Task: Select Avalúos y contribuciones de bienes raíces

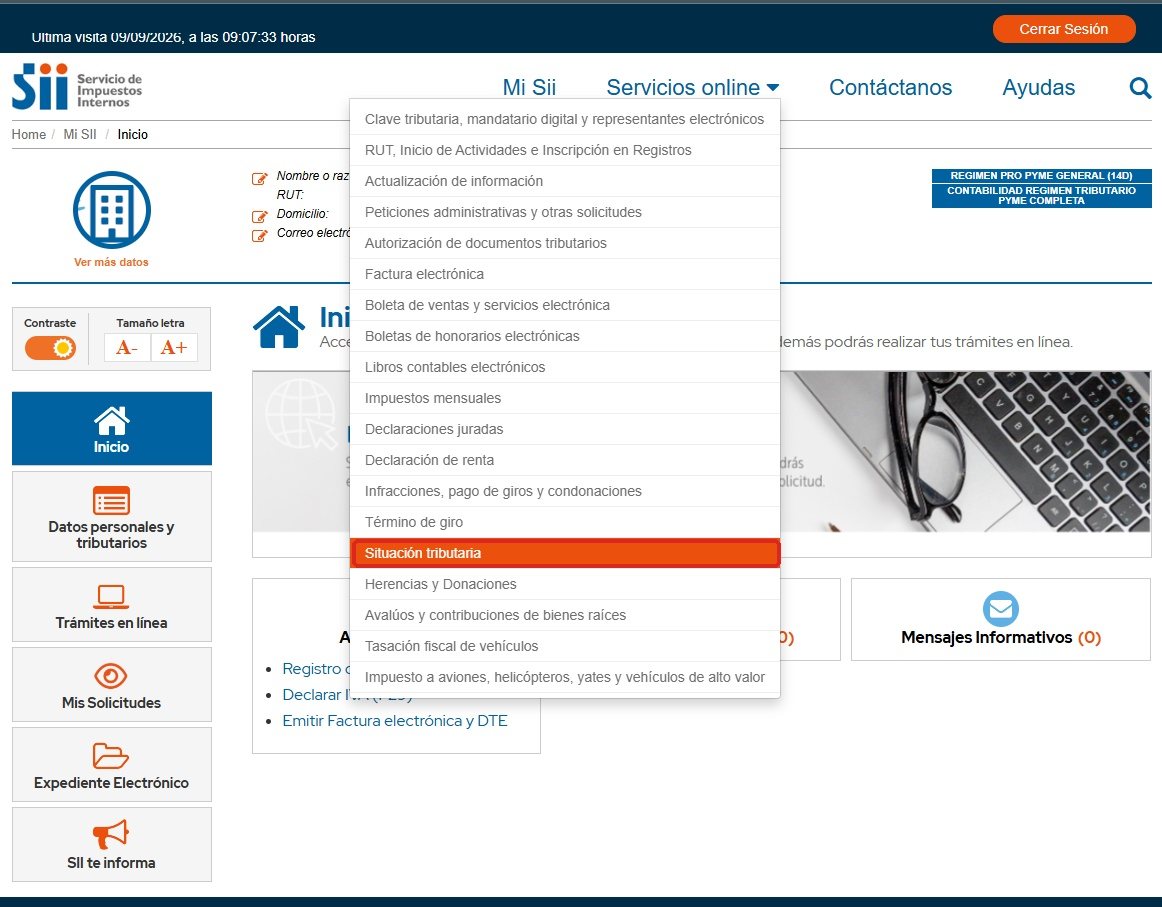Action: [565, 616]
